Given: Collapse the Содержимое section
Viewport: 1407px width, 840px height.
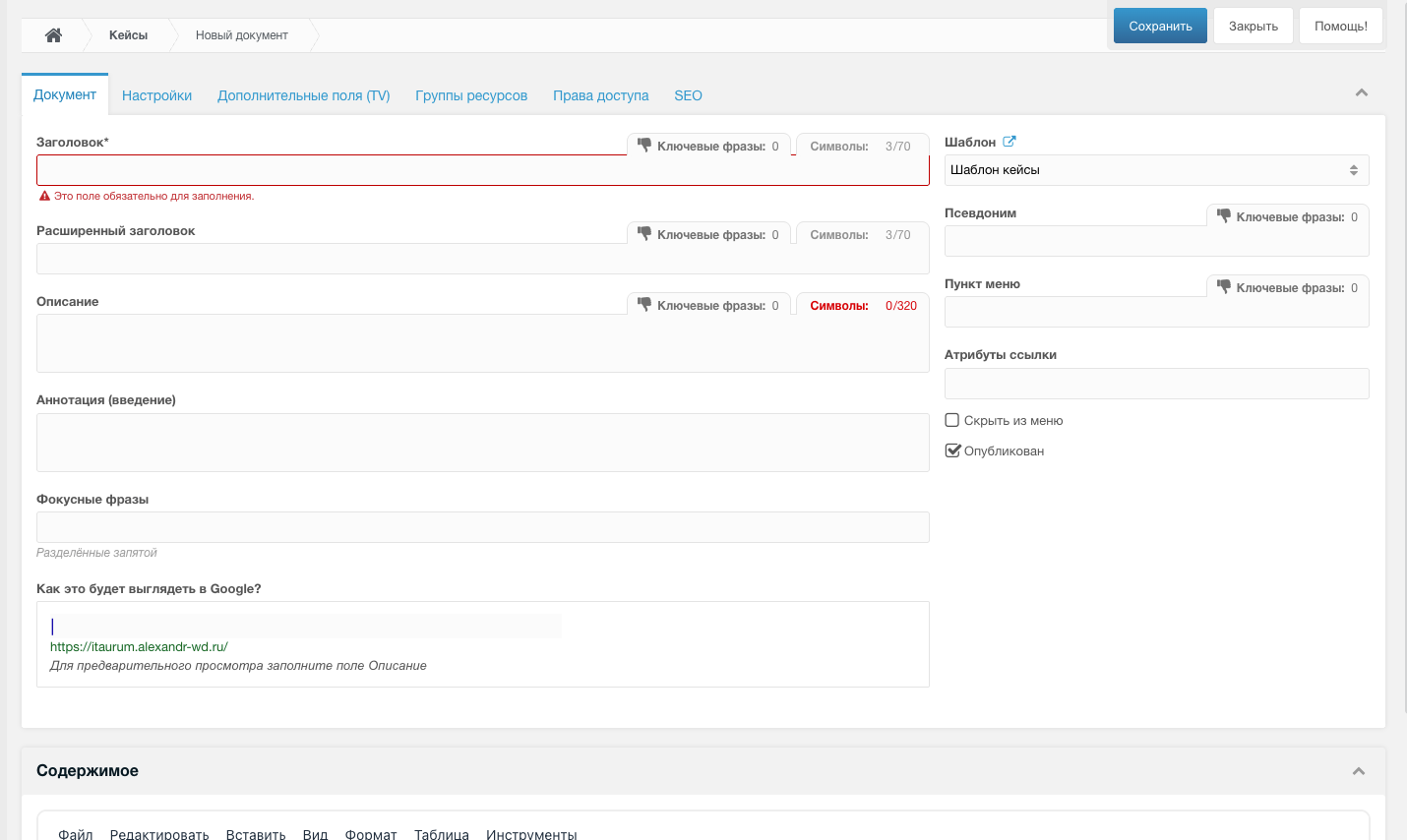Looking at the screenshot, I should click(1358, 771).
